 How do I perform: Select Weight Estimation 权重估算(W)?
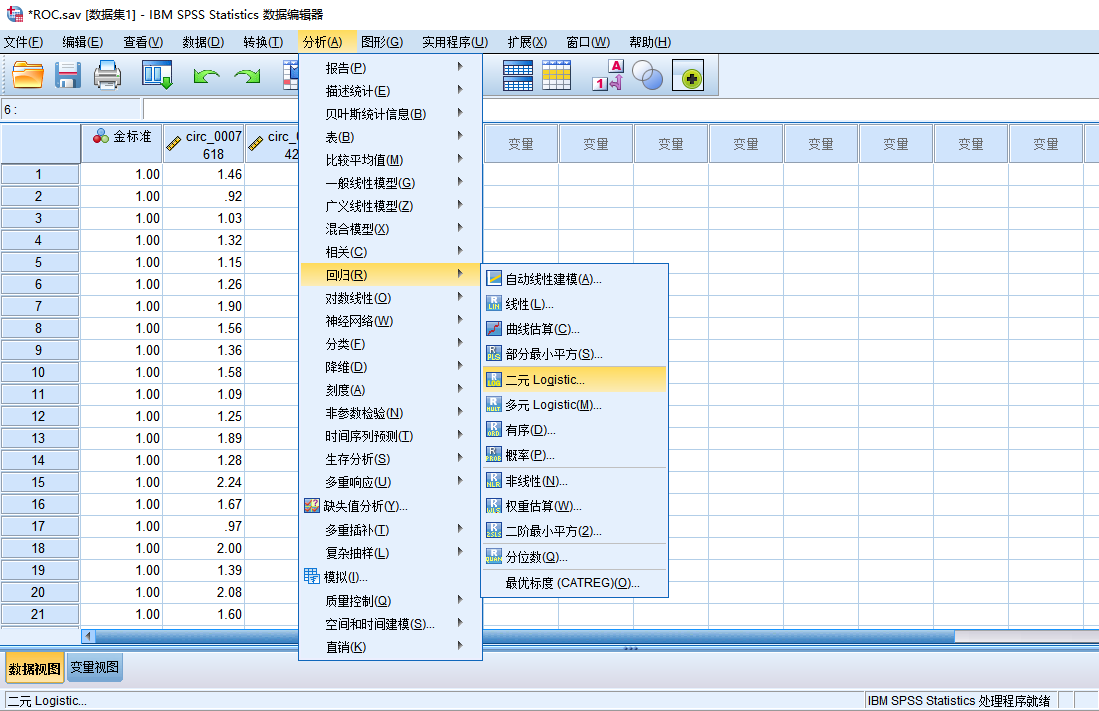coord(574,506)
